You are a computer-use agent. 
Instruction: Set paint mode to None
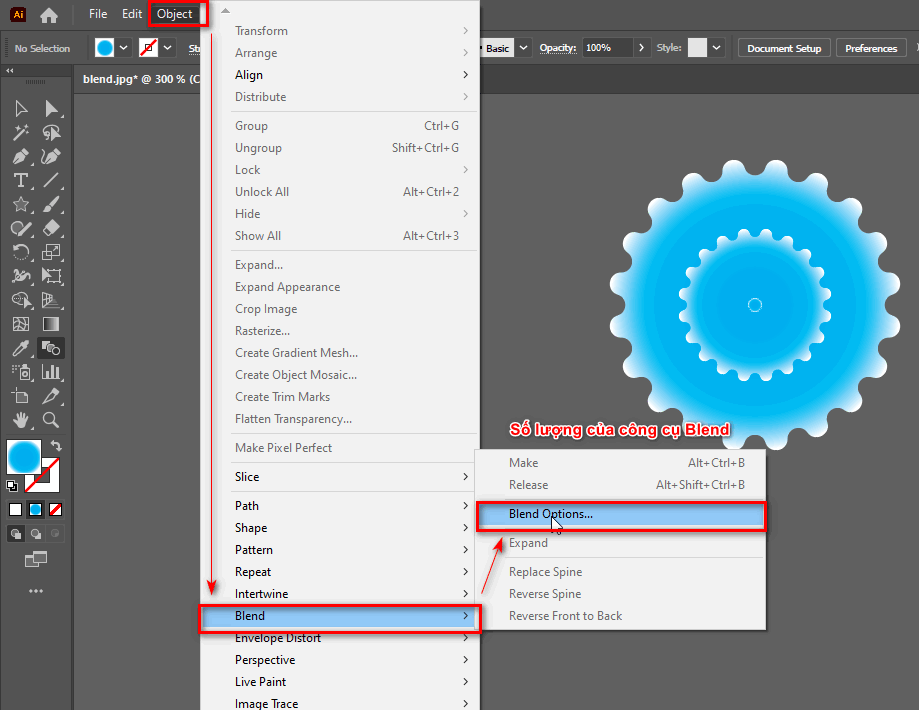pyautogui.click(x=56, y=509)
